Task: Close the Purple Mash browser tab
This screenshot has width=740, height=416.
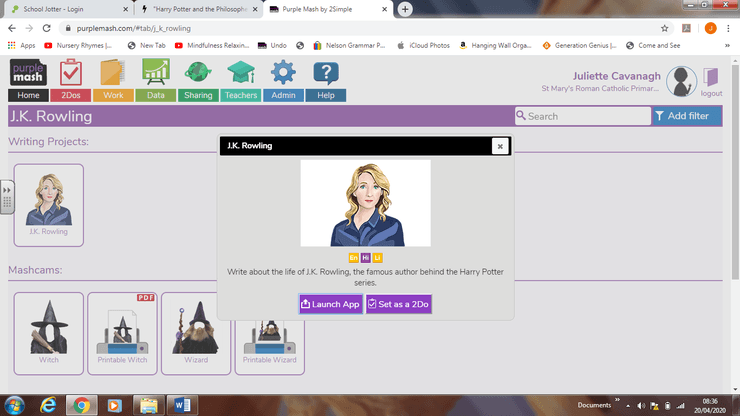Action: pos(384,9)
